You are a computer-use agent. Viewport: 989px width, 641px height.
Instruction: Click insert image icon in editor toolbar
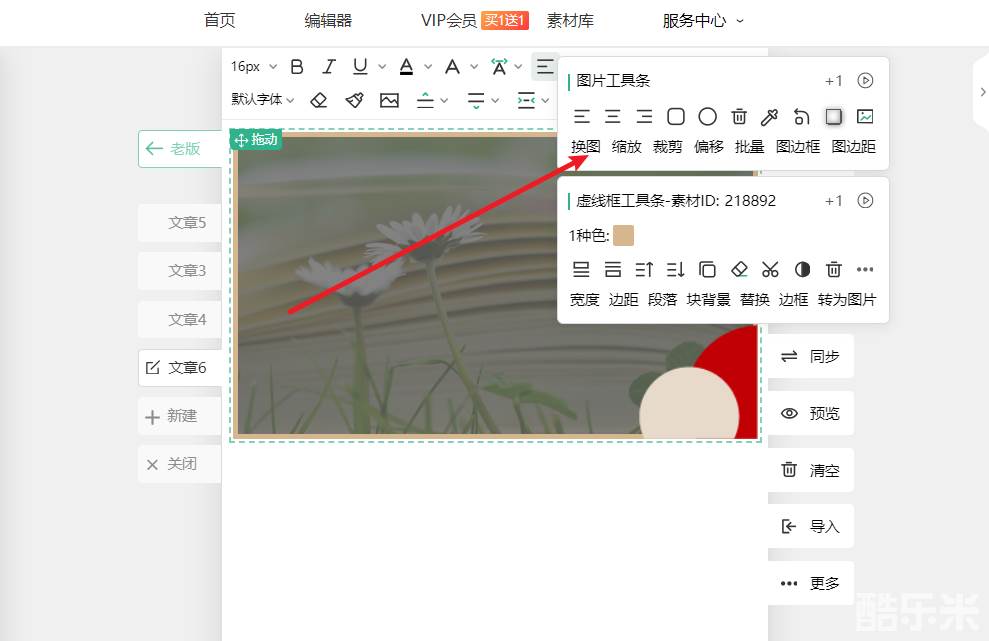[389, 100]
